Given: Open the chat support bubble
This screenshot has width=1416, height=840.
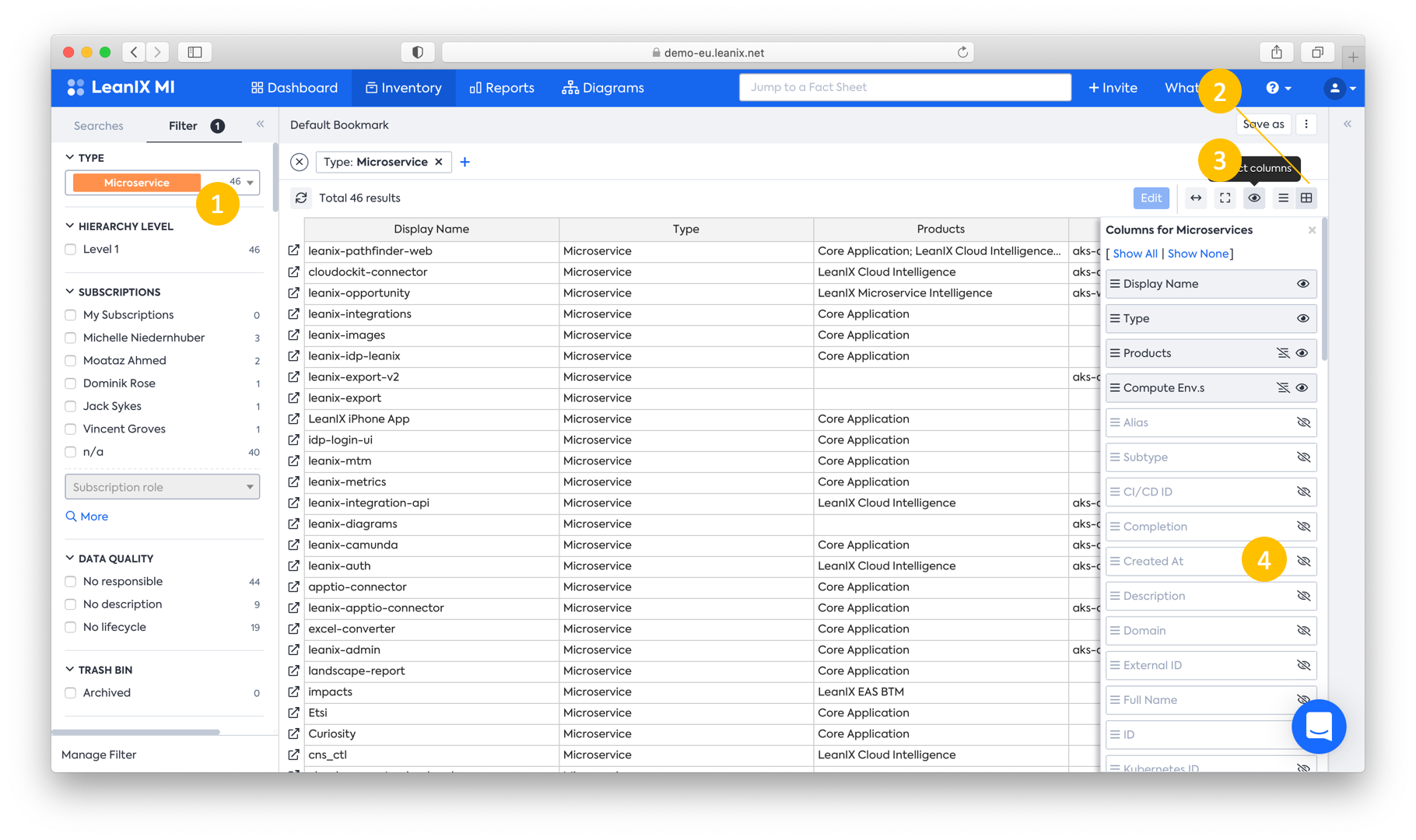Looking at the screenshot, I should pos(1319,726).
